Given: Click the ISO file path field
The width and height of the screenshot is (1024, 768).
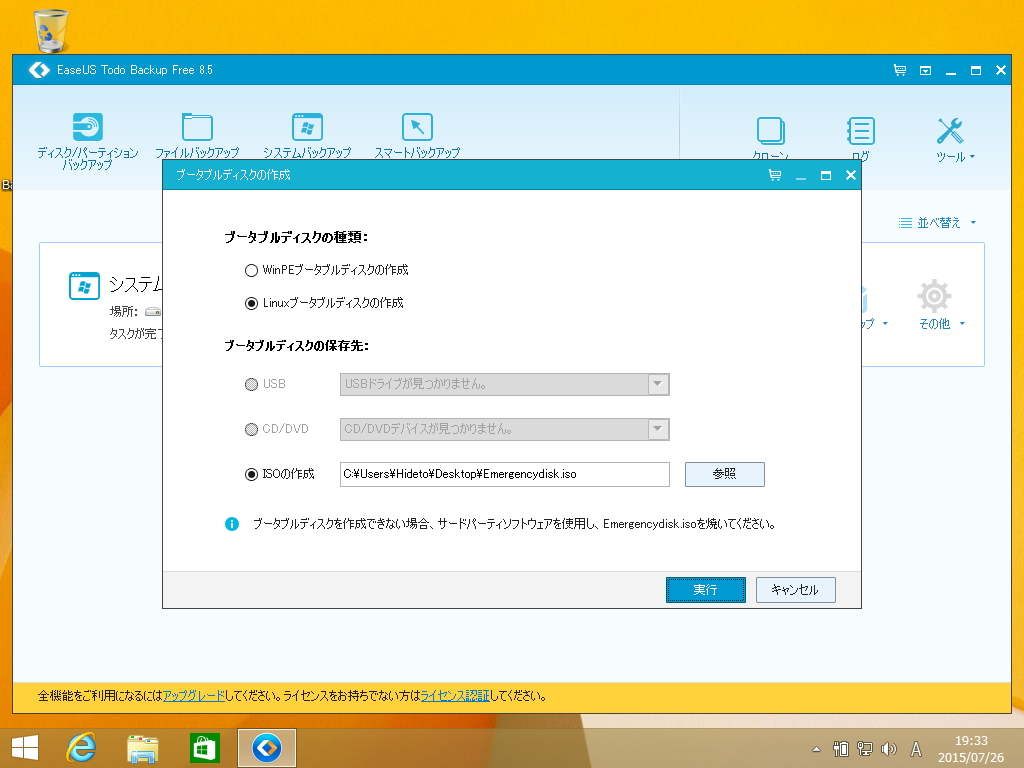Looking at the screenshot, I should (x=504, y=474).
